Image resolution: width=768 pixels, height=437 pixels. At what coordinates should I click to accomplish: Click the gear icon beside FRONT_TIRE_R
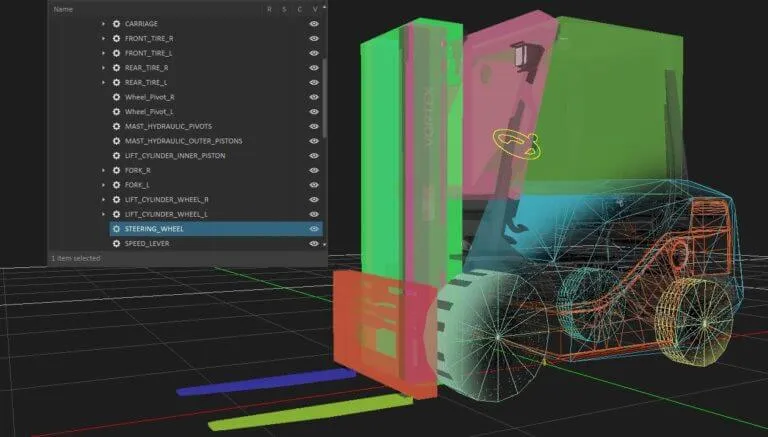pyautogui.click(x=116, y=38)
